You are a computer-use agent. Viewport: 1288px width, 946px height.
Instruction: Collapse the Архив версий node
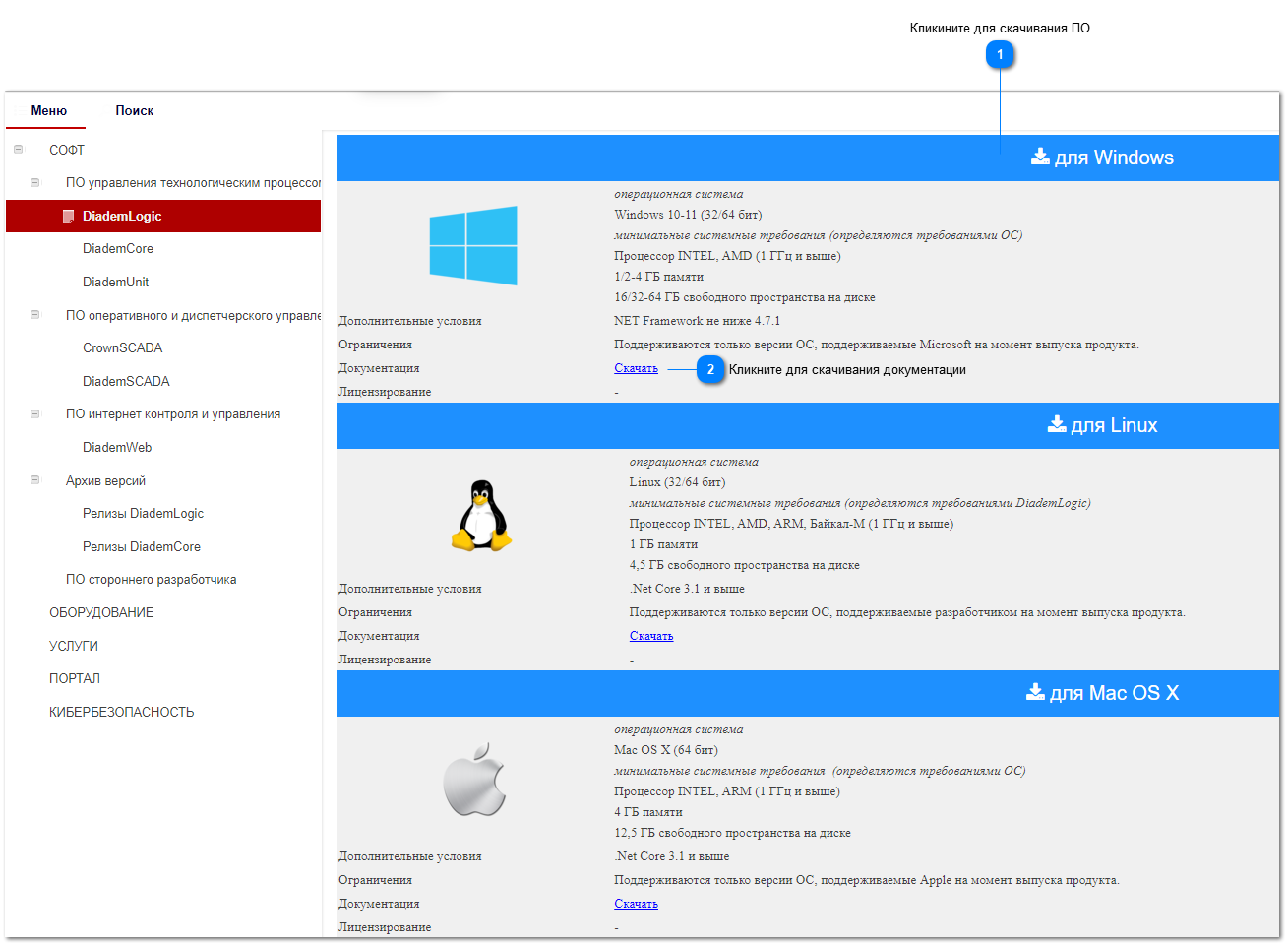[34, 480]
